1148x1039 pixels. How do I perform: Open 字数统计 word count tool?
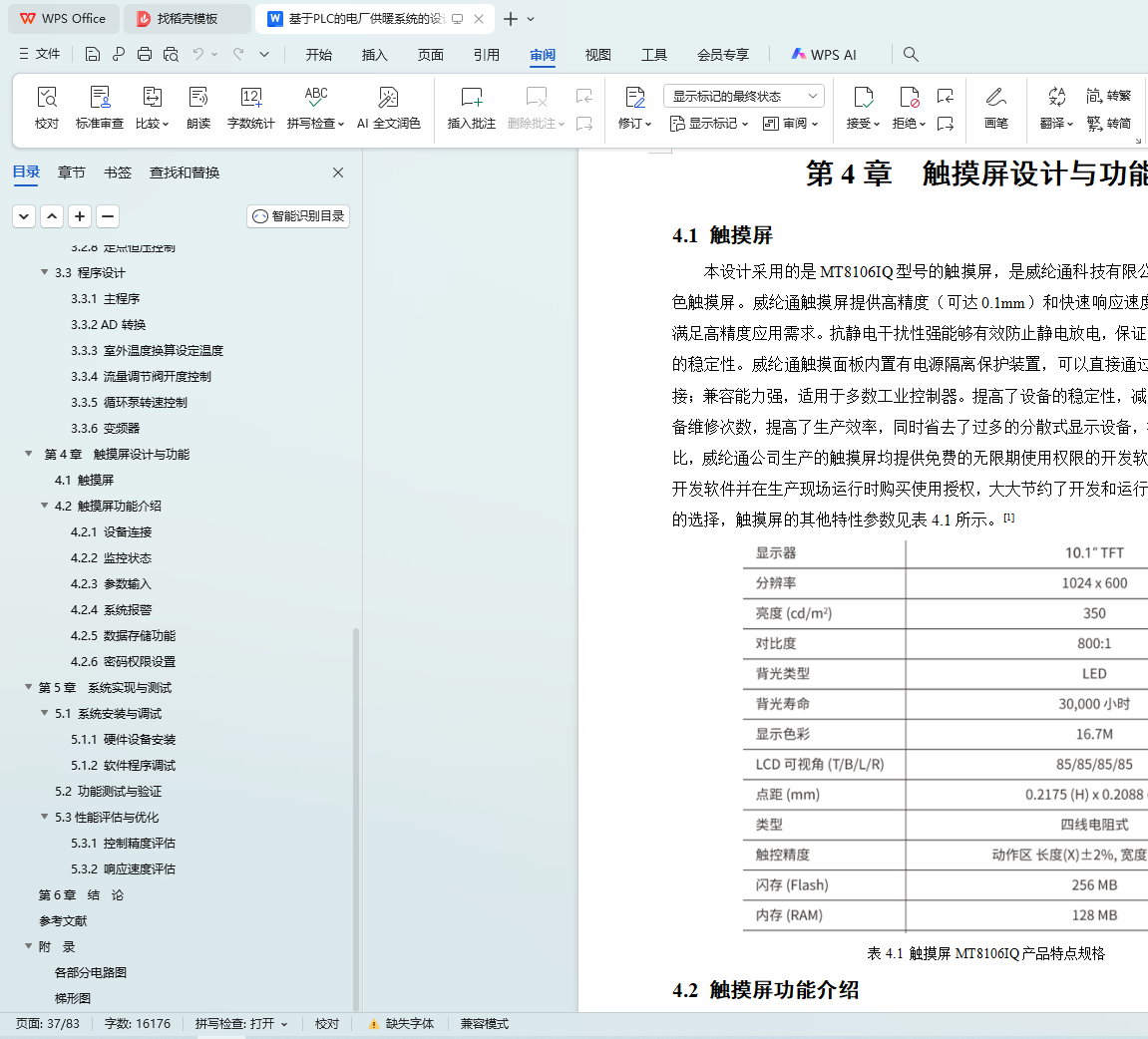point(251,108)
